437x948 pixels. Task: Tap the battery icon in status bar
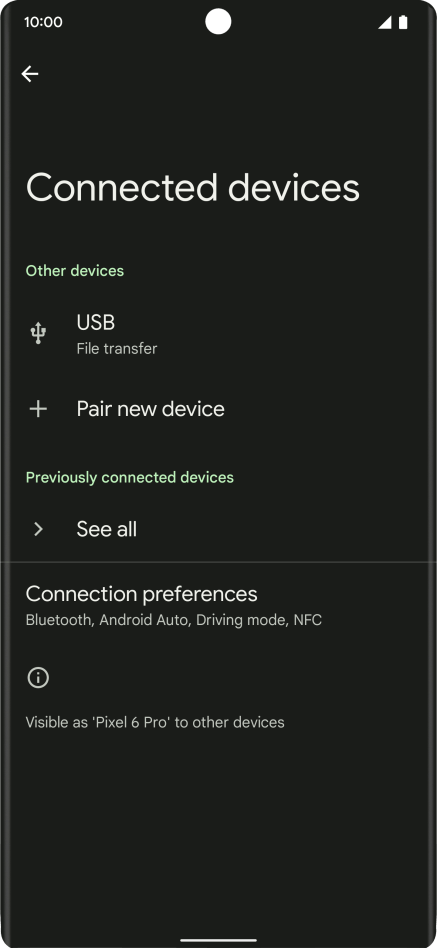tap(403, 22)
